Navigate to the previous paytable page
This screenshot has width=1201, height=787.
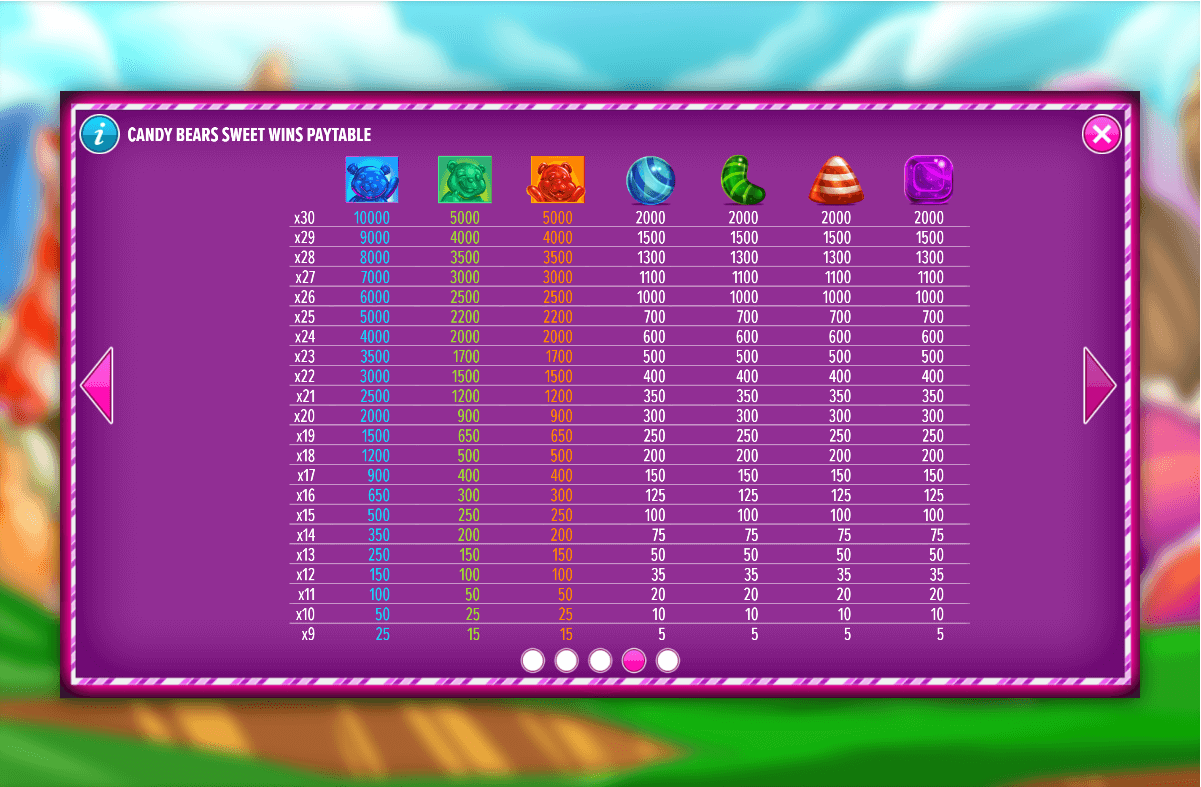[97, 386]
